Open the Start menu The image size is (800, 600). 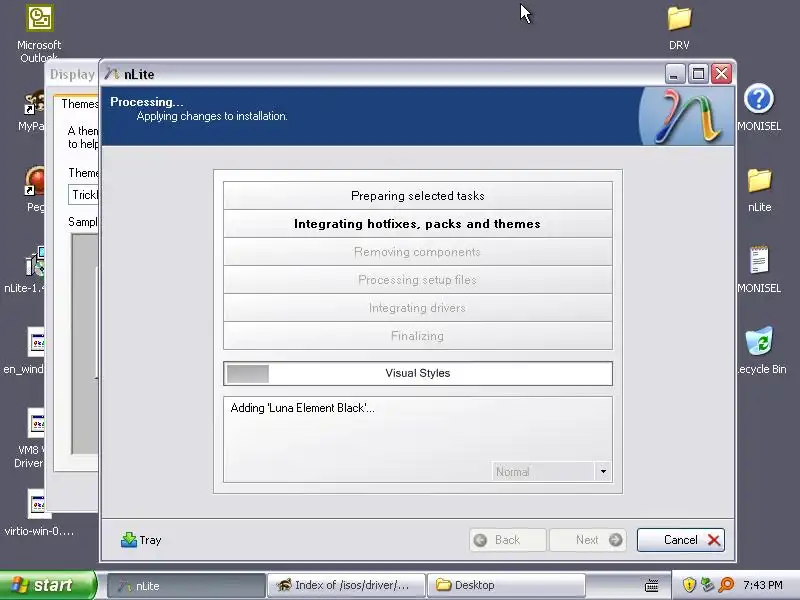click(48, 585)
